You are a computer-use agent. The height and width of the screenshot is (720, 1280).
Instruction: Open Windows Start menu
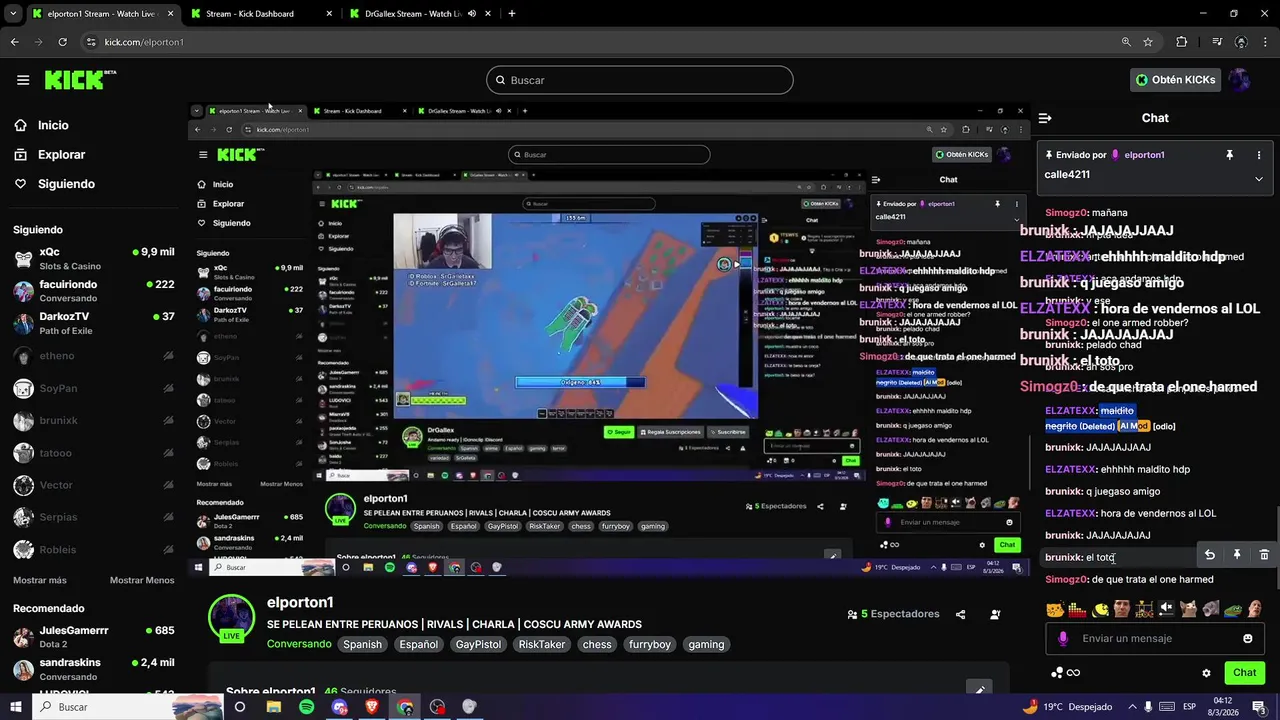pyautogui.click(x=15, y=707)
